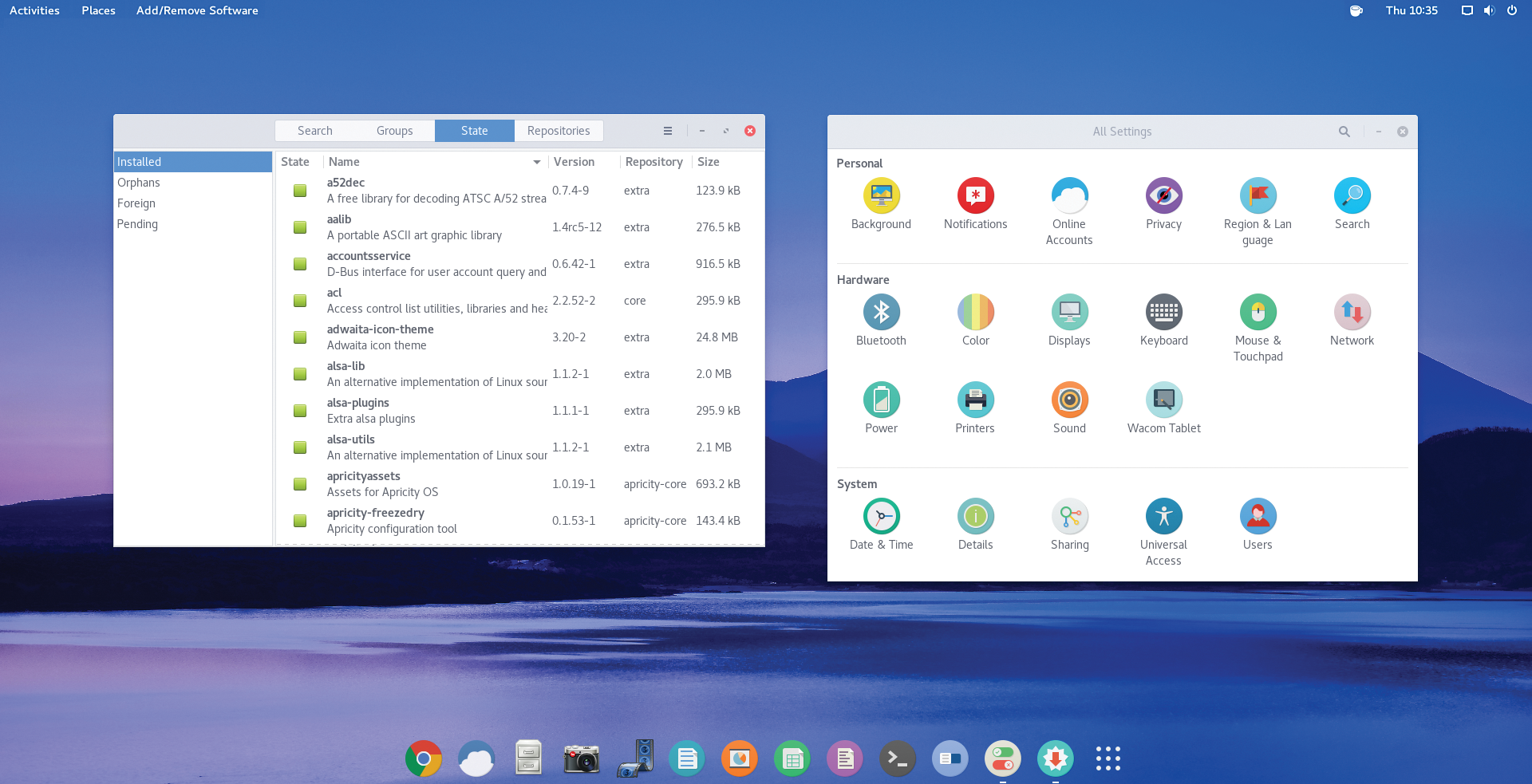Toggle the acl package state box
This screenshot has width=1532, height=784.
tap(299, 301)
